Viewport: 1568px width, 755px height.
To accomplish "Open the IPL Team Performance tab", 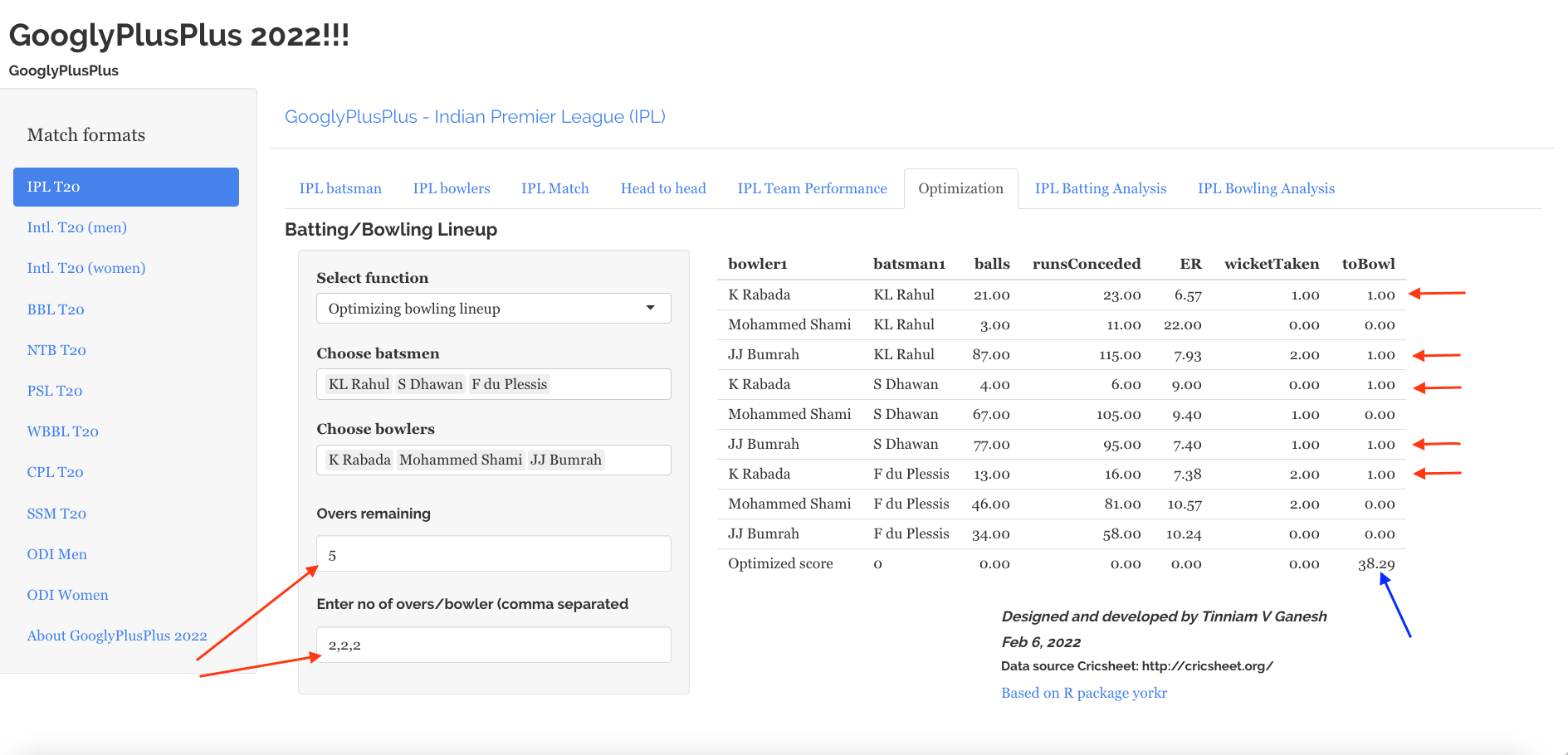I will (812, 188).
